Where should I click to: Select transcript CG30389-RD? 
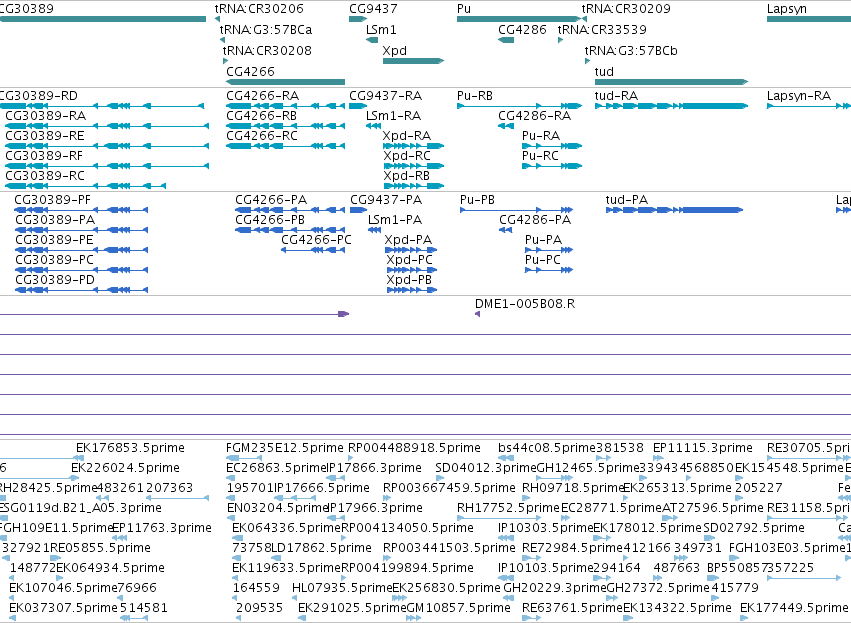[x=39, y=96]
